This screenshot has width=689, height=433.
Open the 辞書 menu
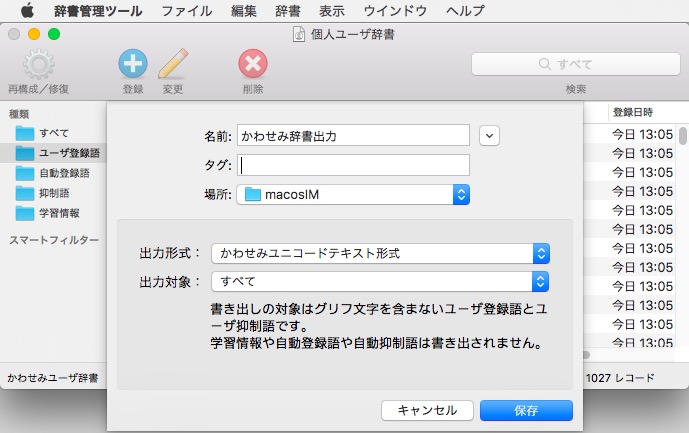point(288,11)
